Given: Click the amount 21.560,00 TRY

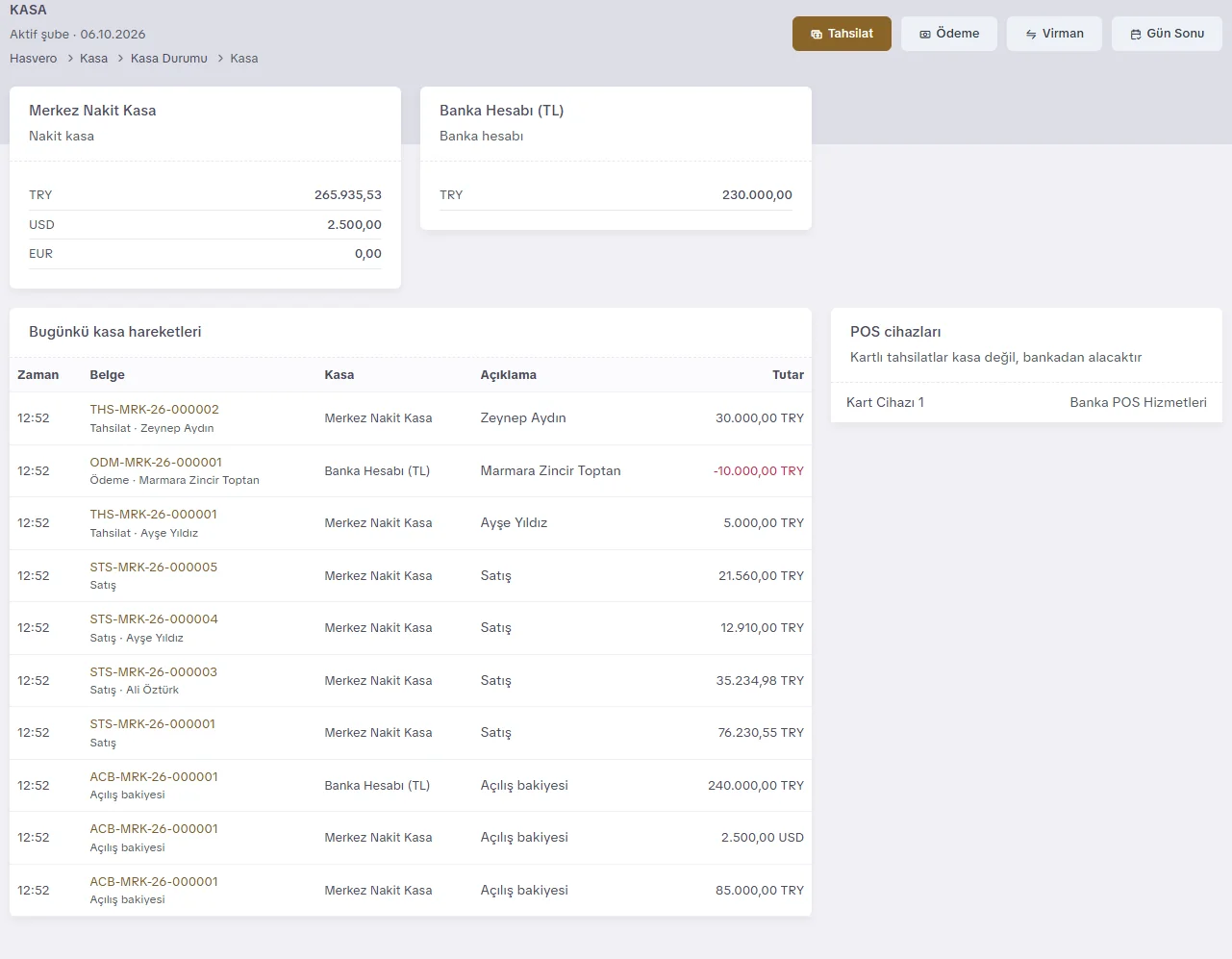Looking at the screenshot, I should [x=761, y=576].
